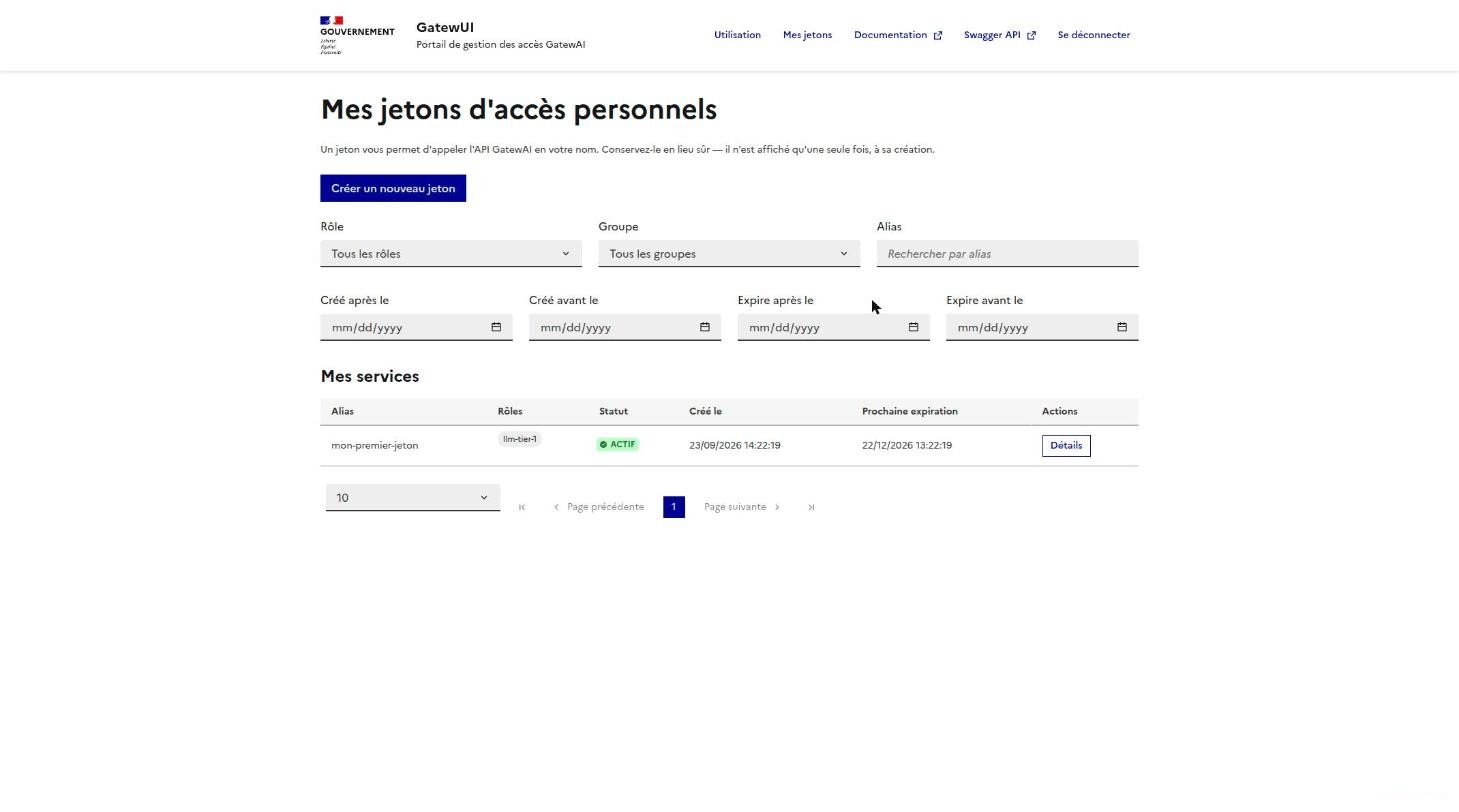Viewport: 1459px width, 812px height.
Task: Click Créer un nouveau jeton button
Action: [393, 188]
